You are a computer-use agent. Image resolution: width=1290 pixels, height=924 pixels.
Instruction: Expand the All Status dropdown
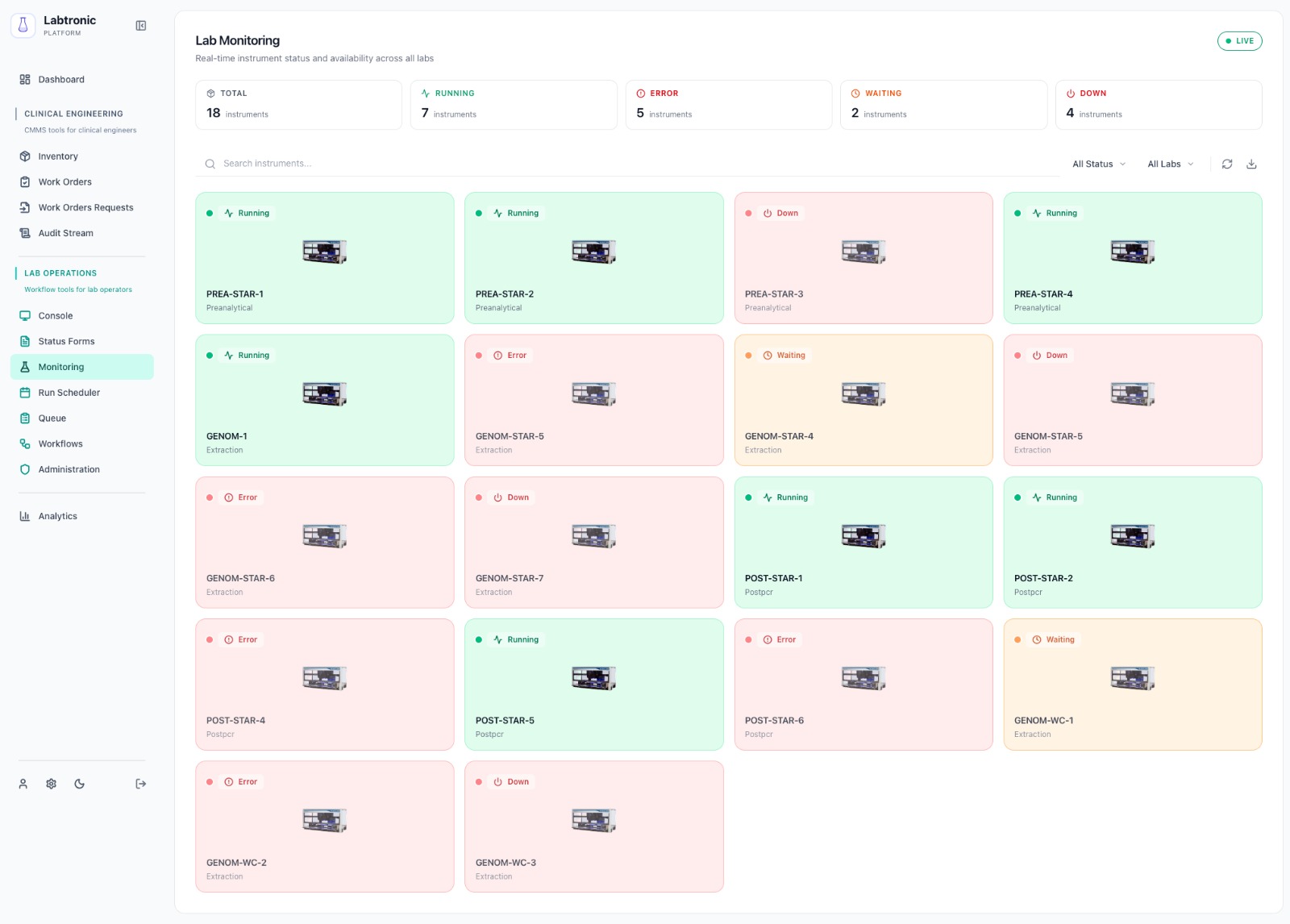pyautogui.click(x=1098, y=164)
